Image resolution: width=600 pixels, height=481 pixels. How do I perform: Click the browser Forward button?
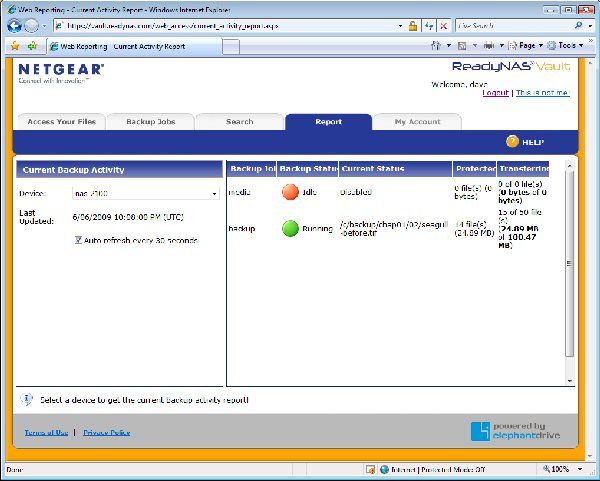click(x=31, y=26)
